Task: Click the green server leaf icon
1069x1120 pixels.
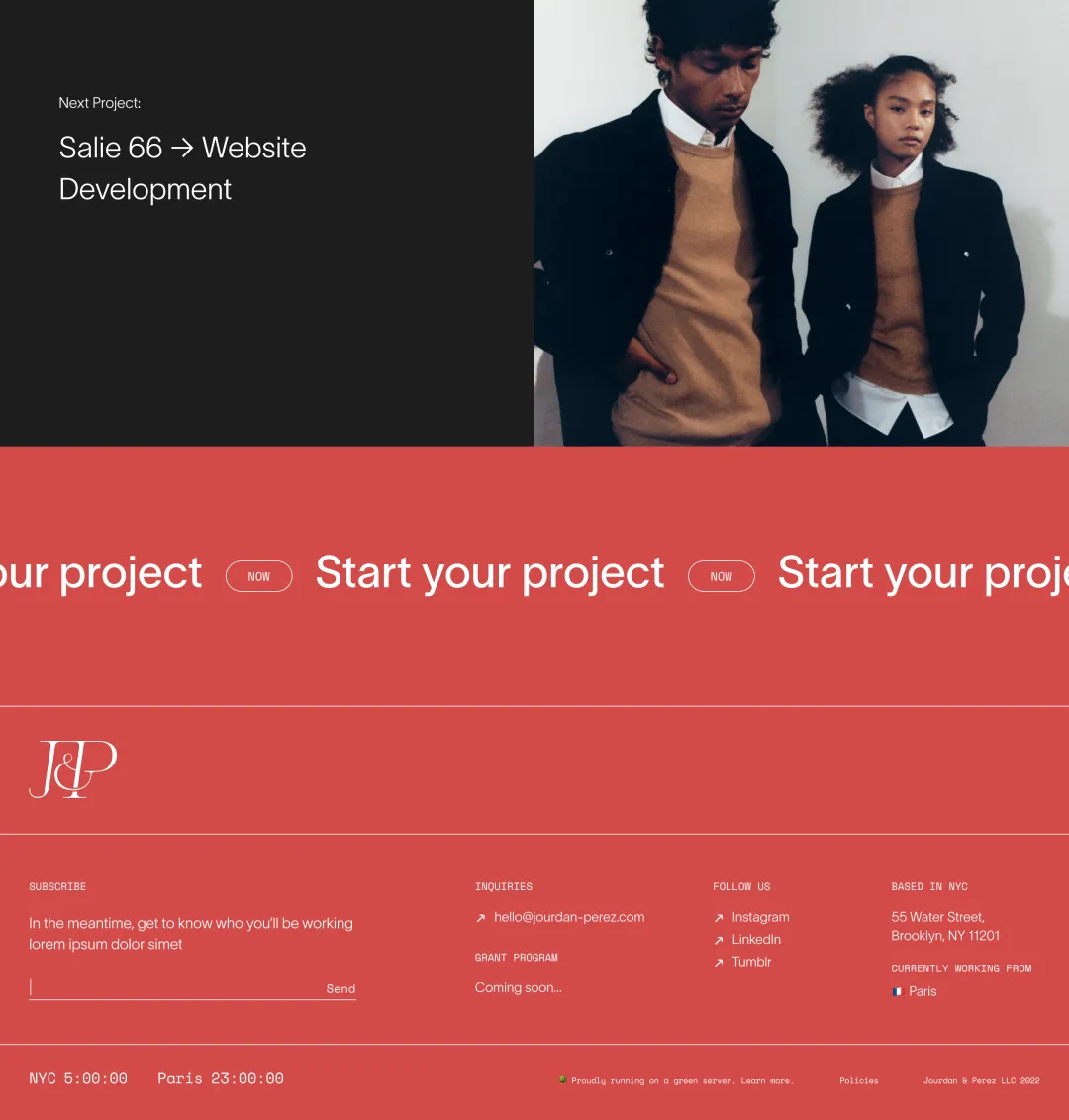Action: coord(562,1080)
